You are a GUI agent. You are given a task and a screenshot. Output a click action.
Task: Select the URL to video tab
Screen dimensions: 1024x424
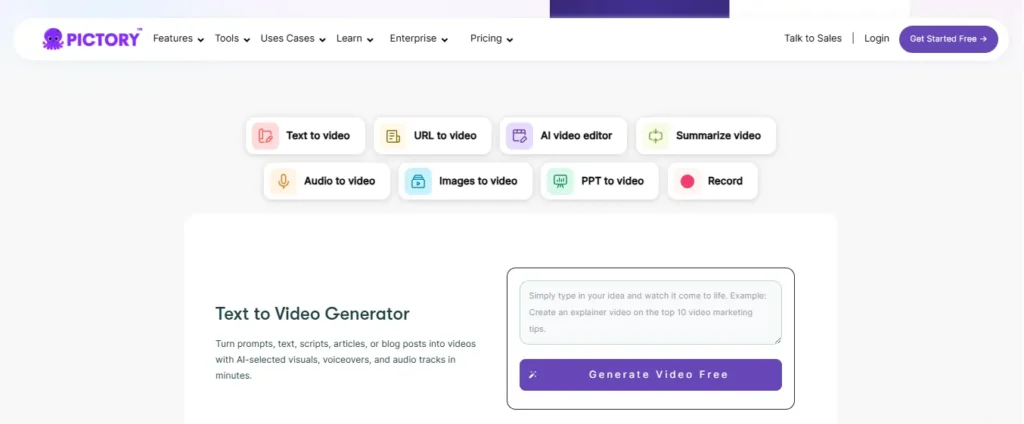(x=432, y=136)
